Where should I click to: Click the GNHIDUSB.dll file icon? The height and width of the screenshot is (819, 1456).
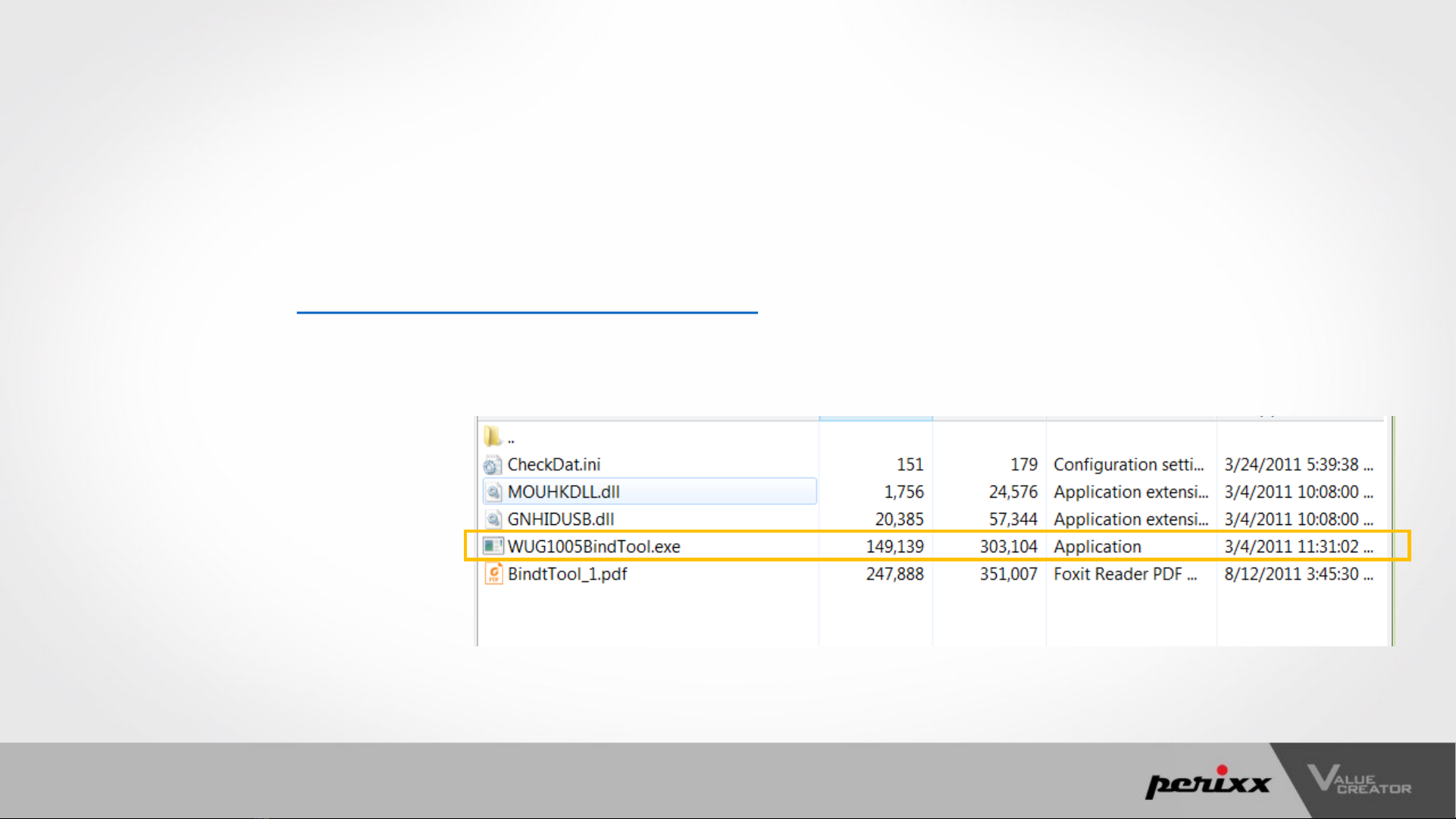[493, 519]
